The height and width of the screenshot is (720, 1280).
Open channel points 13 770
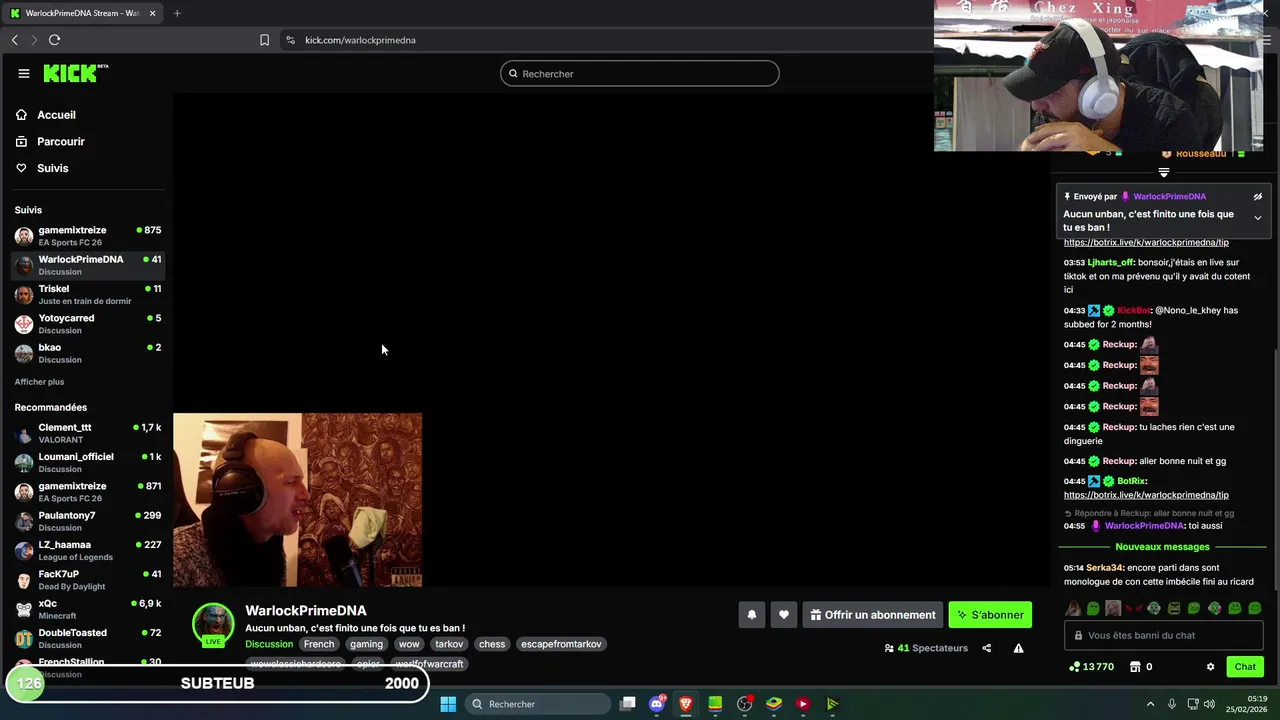[x=1091, y=667]
